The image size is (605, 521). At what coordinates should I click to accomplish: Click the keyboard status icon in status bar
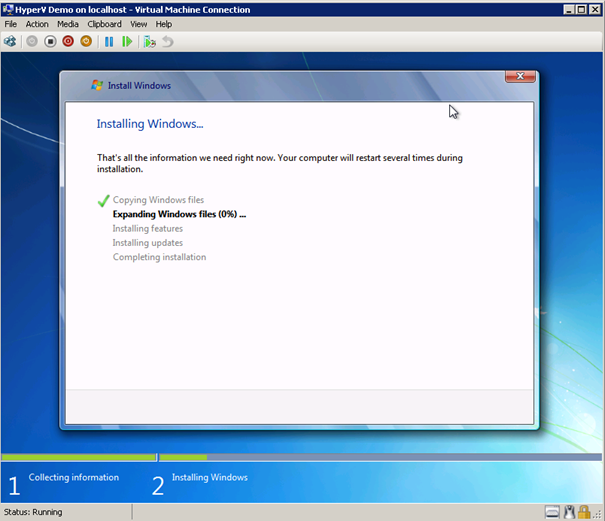tap(552, 512)
